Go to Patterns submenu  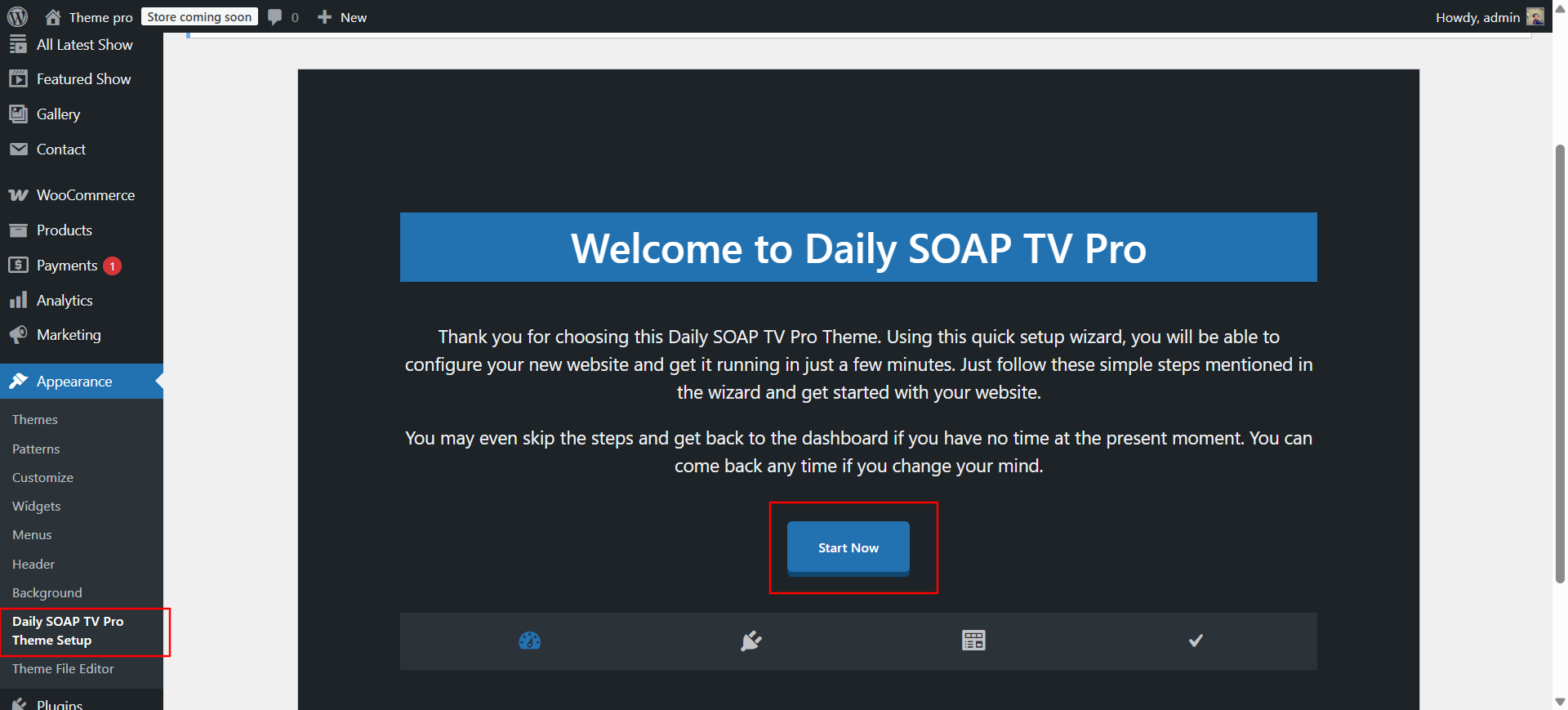(x=36, y=449)
